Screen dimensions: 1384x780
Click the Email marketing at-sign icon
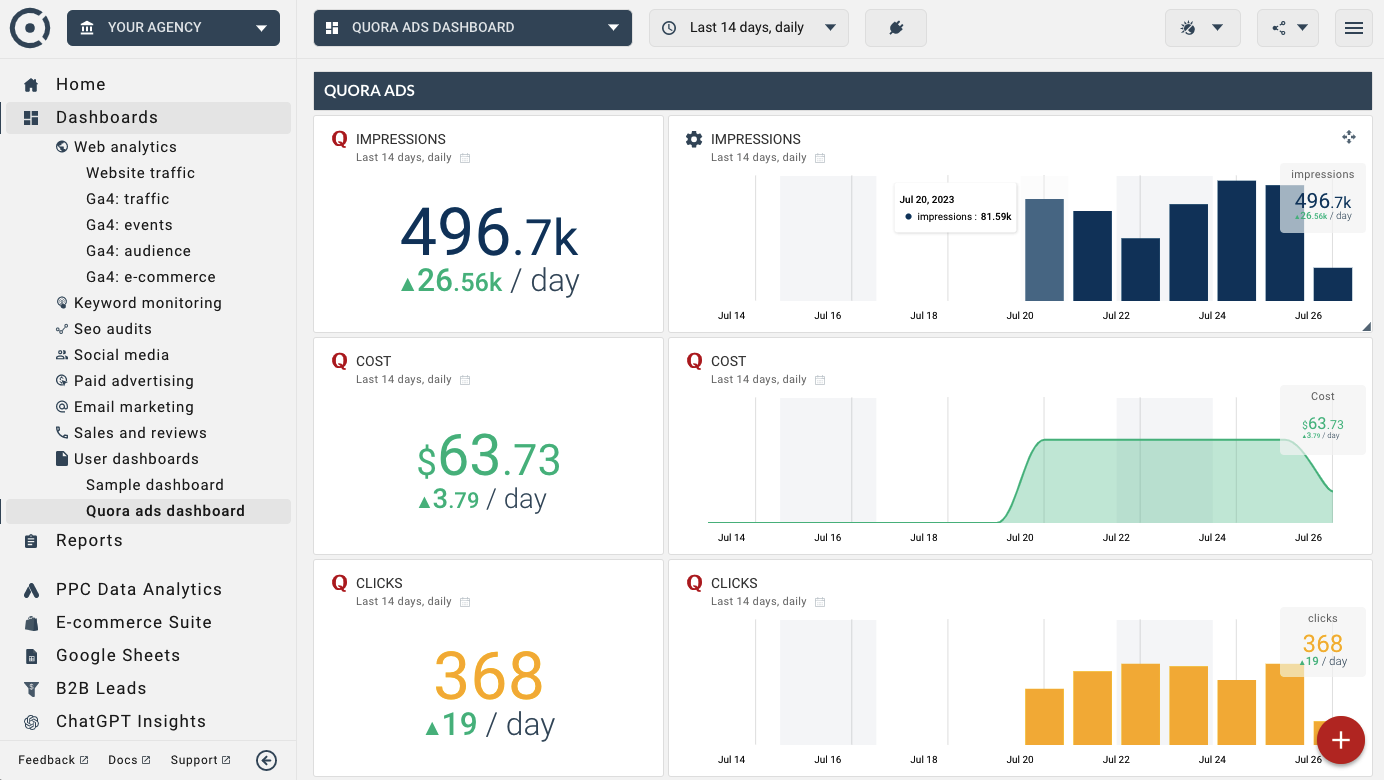click(62, 407)
